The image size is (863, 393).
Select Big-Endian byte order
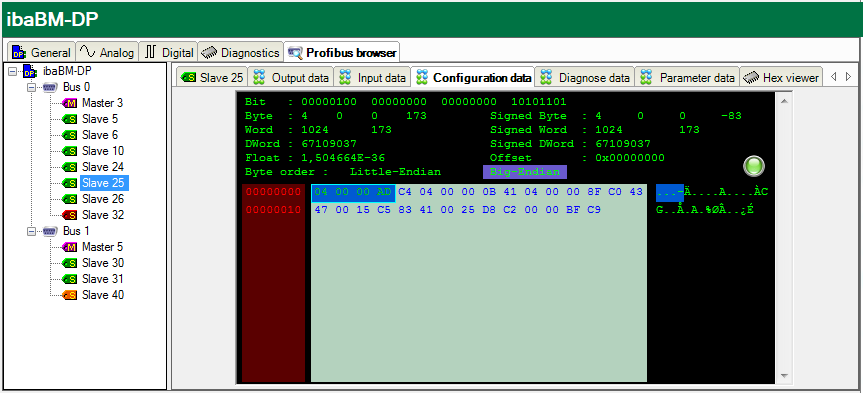point(525,172)
